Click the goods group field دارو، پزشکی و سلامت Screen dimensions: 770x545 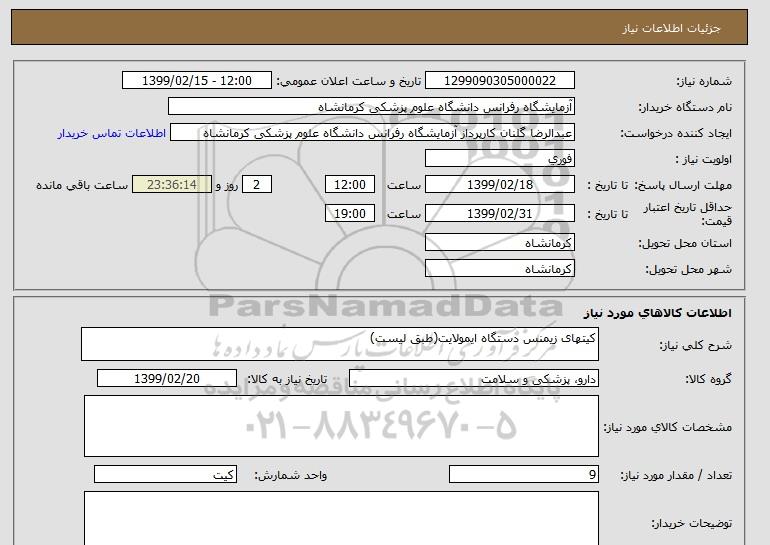coord(474,379)
